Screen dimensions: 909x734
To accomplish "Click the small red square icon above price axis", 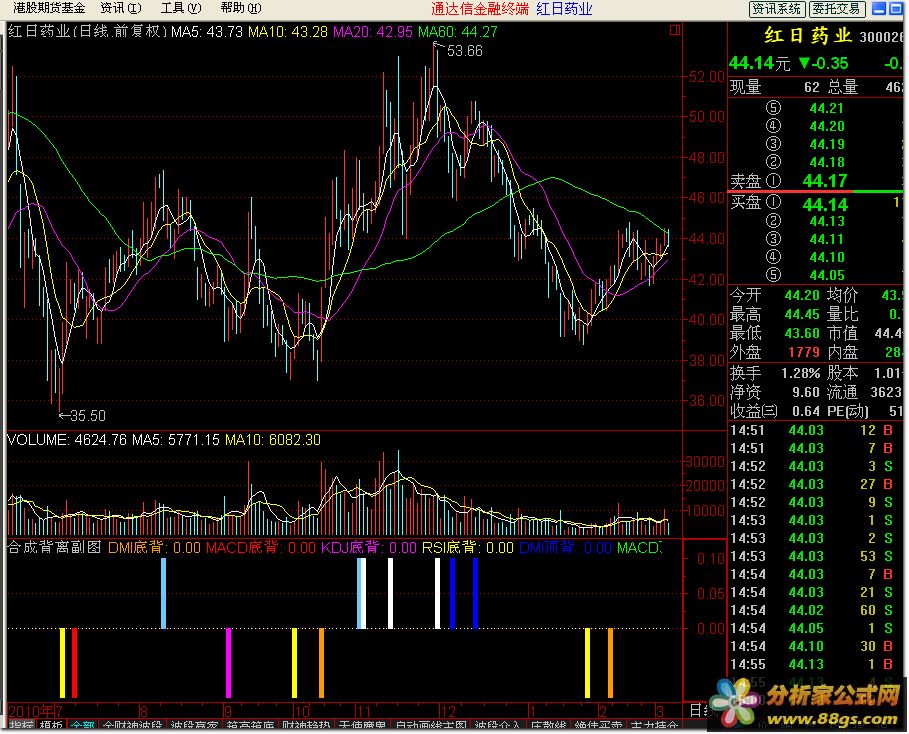I will pos(675,30).
